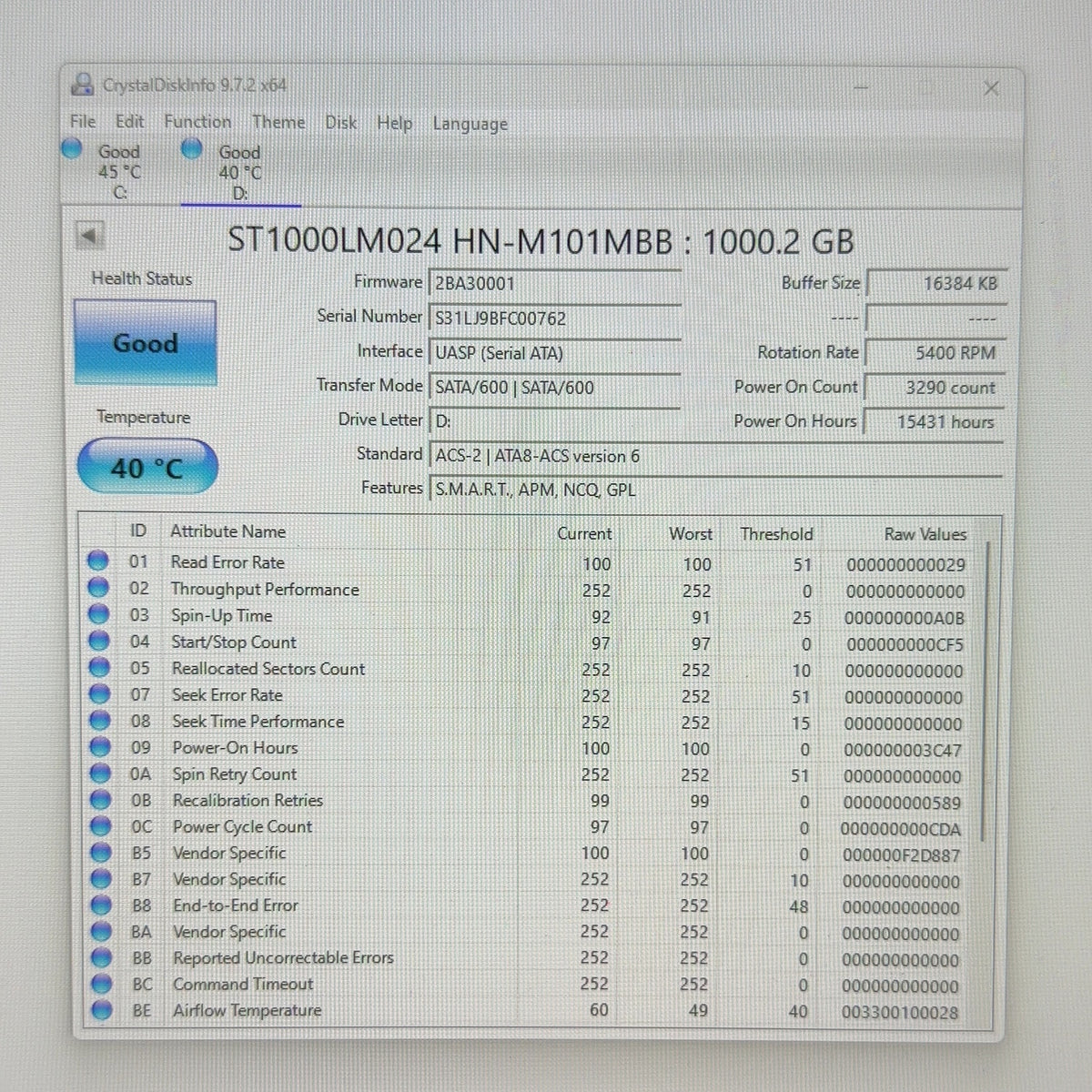
Task: Click the Raw Values column header
Action: pyautogui.click(x=925, y=534)
